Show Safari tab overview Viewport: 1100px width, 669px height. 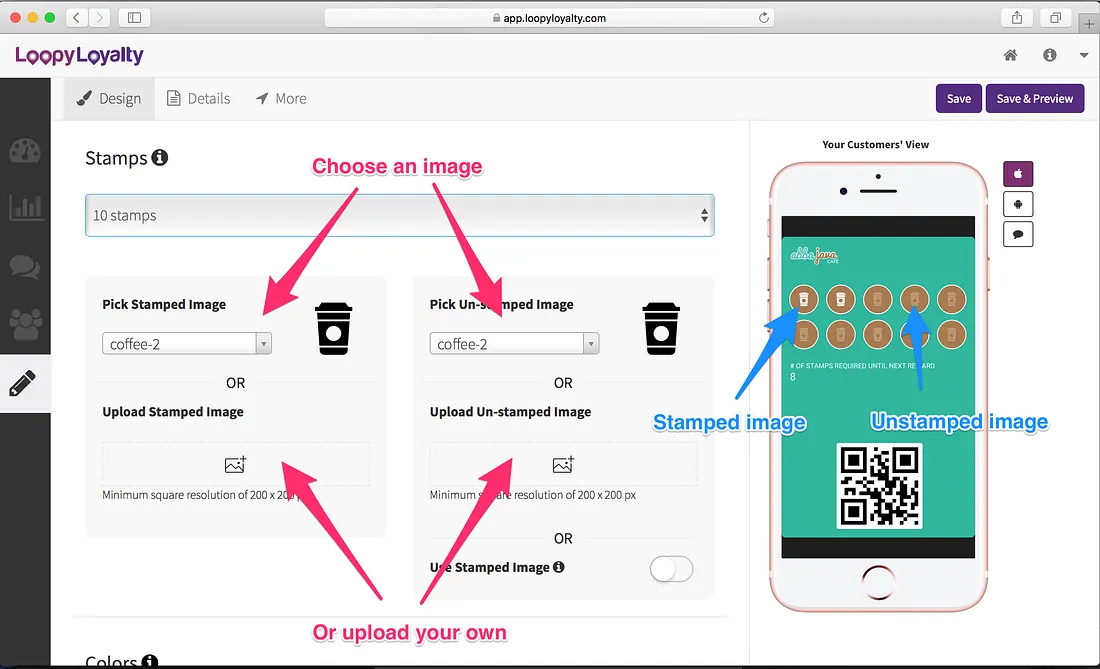pyautogui.click(x=1055, y=18)
